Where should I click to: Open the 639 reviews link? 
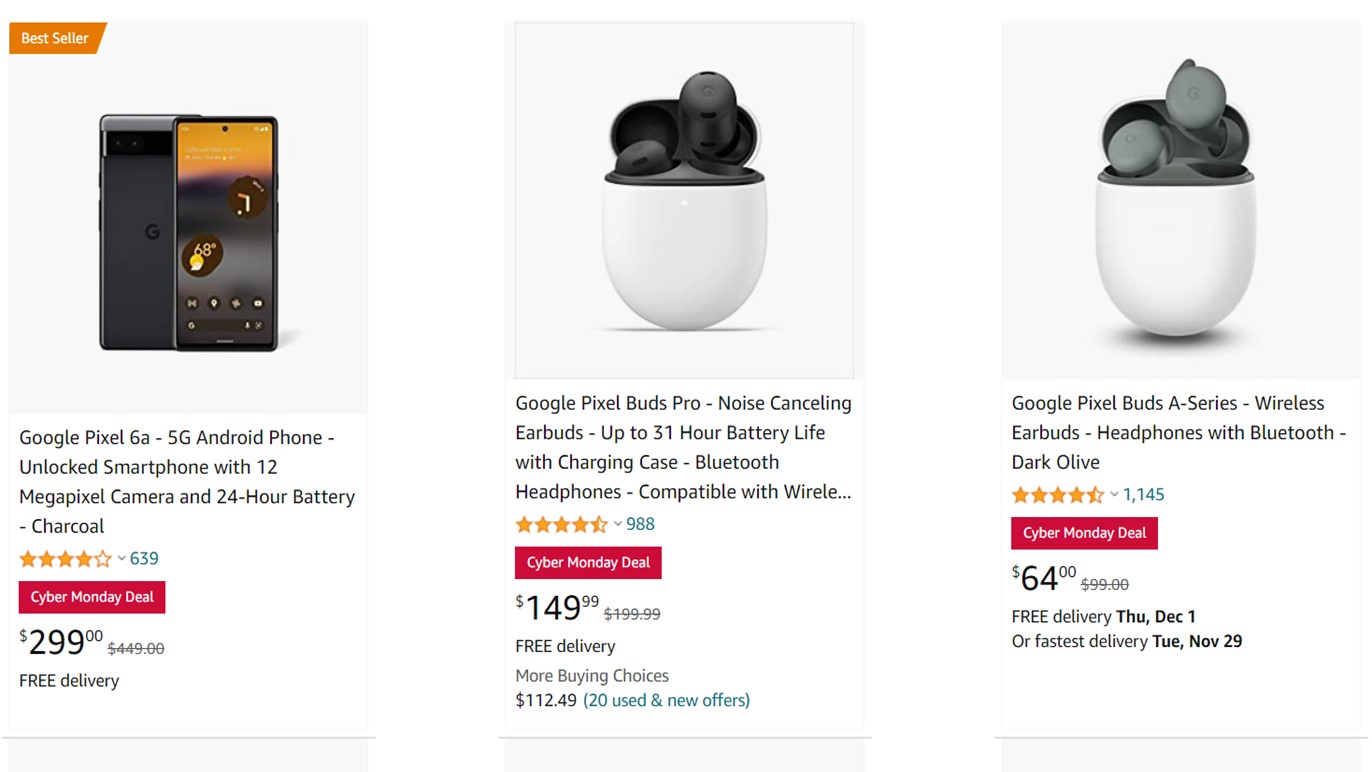[144, 559]
